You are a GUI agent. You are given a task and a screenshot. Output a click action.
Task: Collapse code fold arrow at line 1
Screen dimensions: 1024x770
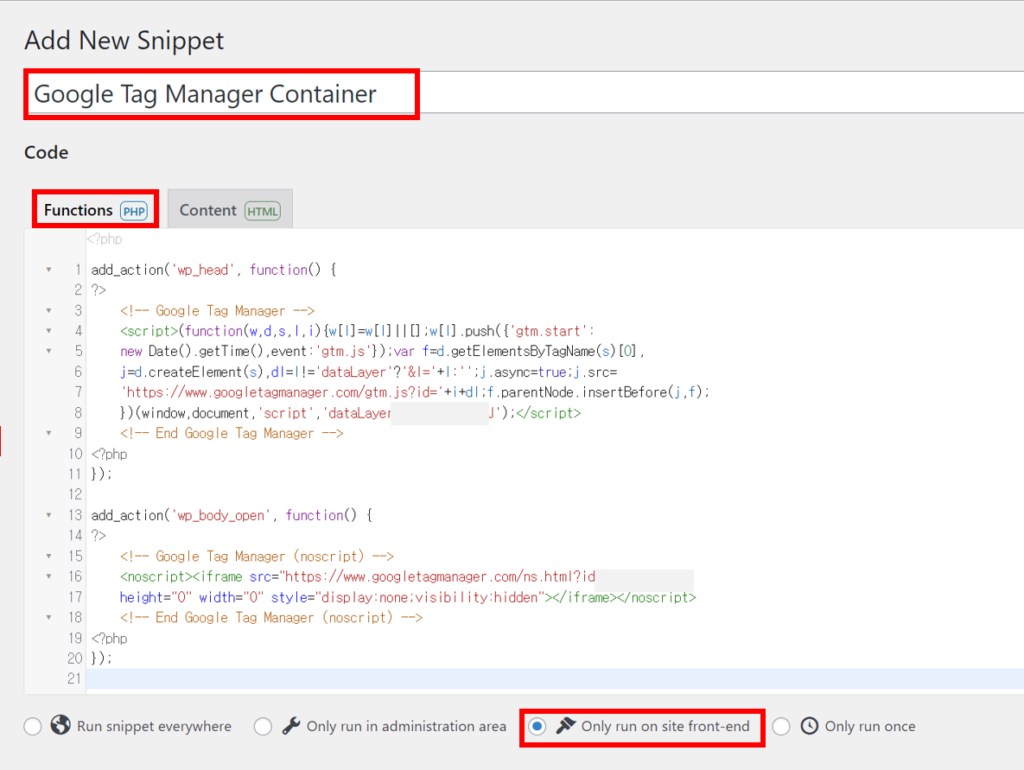coord(49,270)
